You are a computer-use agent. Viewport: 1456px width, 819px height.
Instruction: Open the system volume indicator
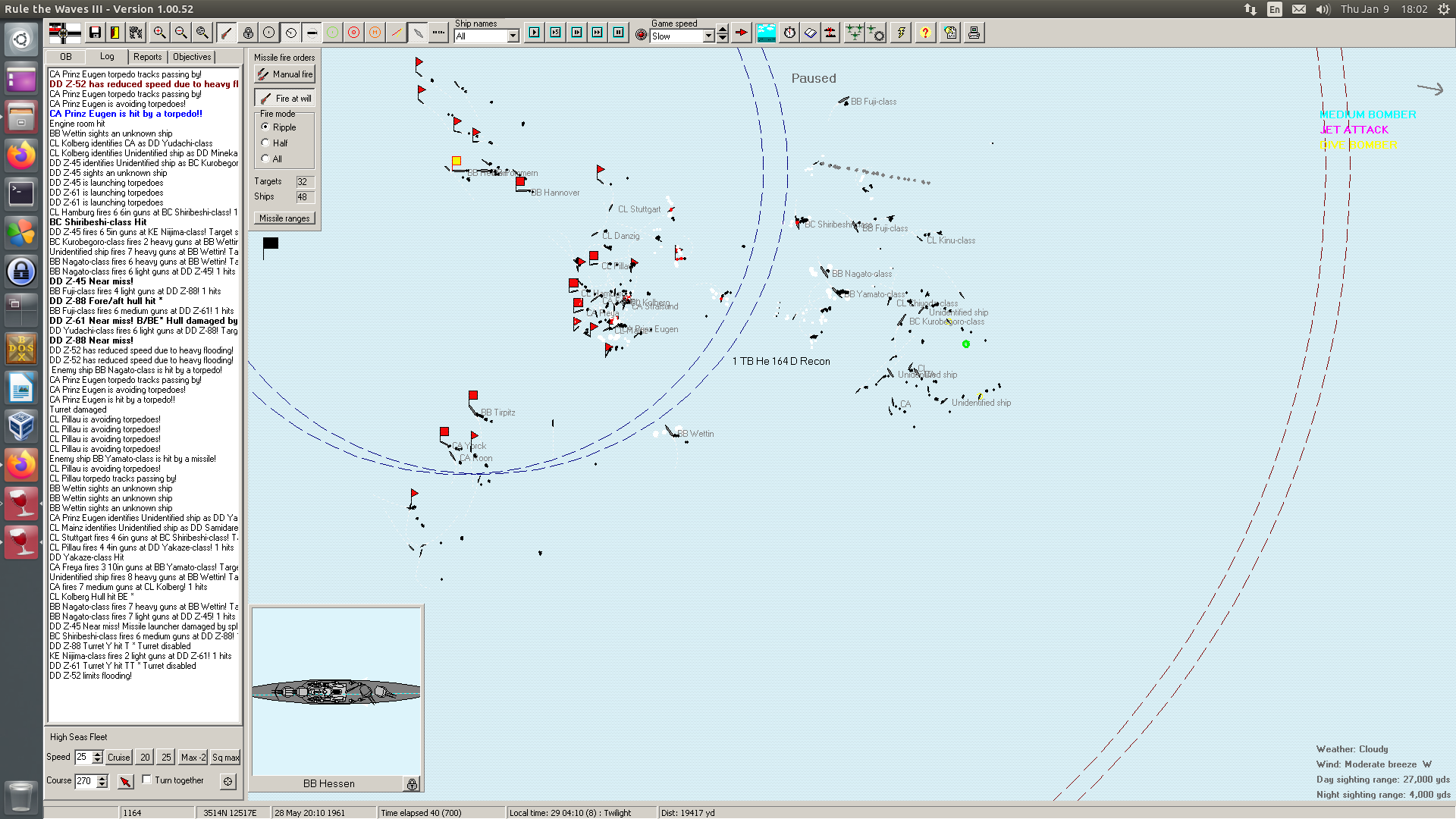pyautogui.click(x=1323, y=9)
